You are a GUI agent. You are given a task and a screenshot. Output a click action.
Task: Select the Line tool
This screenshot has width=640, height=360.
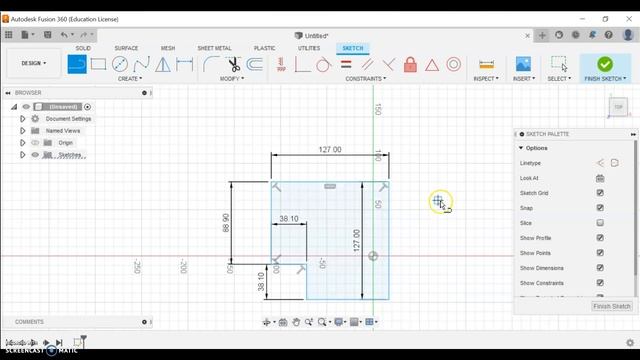(x=77, y=64)
